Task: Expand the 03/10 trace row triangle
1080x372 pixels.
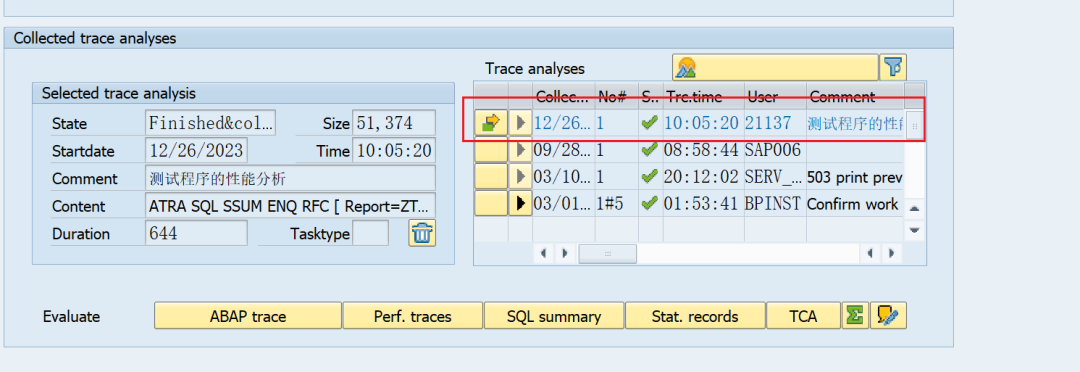Action: (x=521, y=176)
